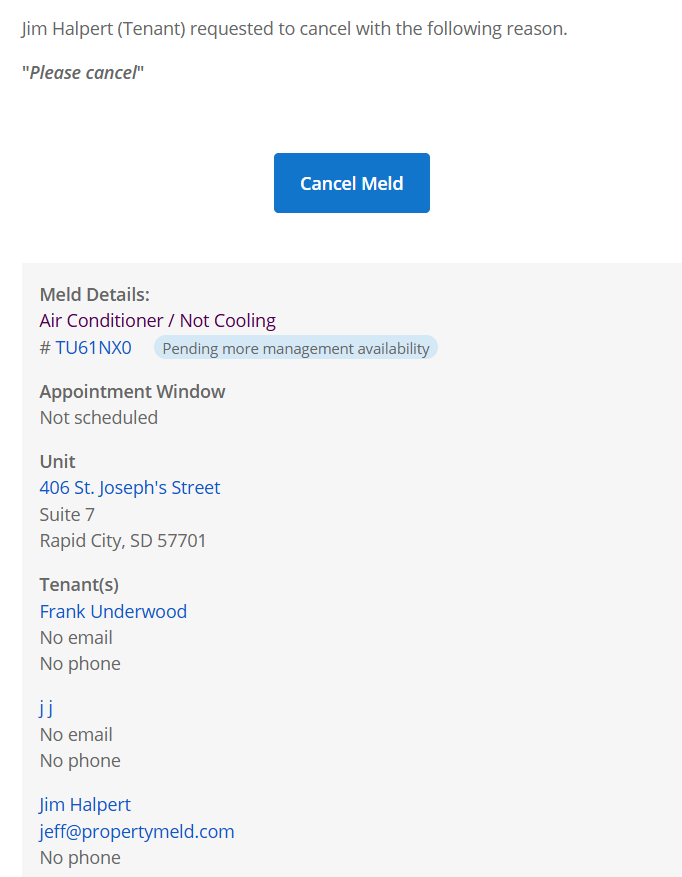This screenshot has width=682, height=877.
Task: Click the Tenant(s) section heading
Action: coord(79,584)
